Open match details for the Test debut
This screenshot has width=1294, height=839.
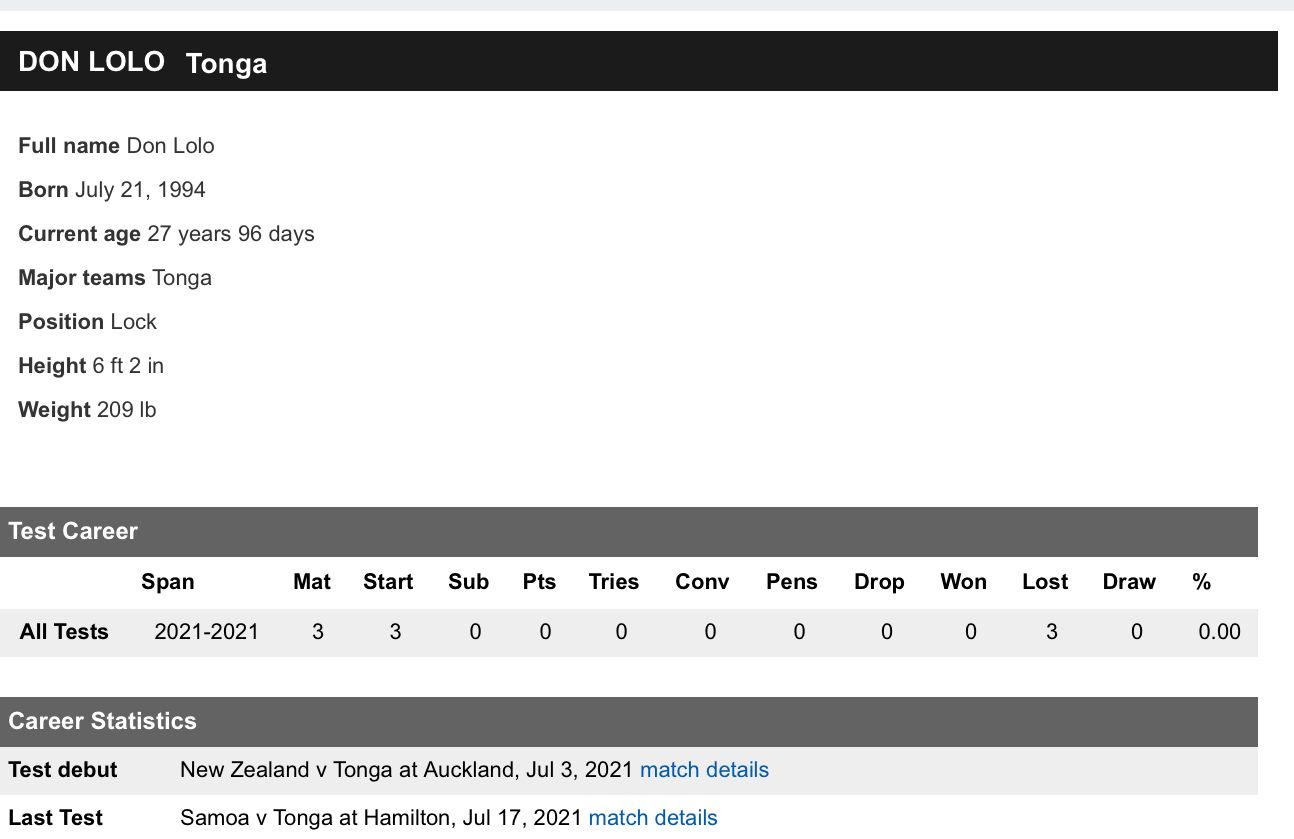point(704,770)
